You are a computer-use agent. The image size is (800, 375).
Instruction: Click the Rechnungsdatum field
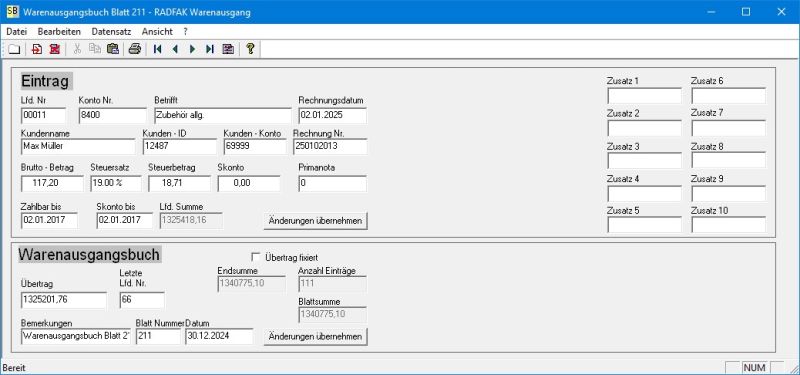pyautogui.click(x=332, y=116)
